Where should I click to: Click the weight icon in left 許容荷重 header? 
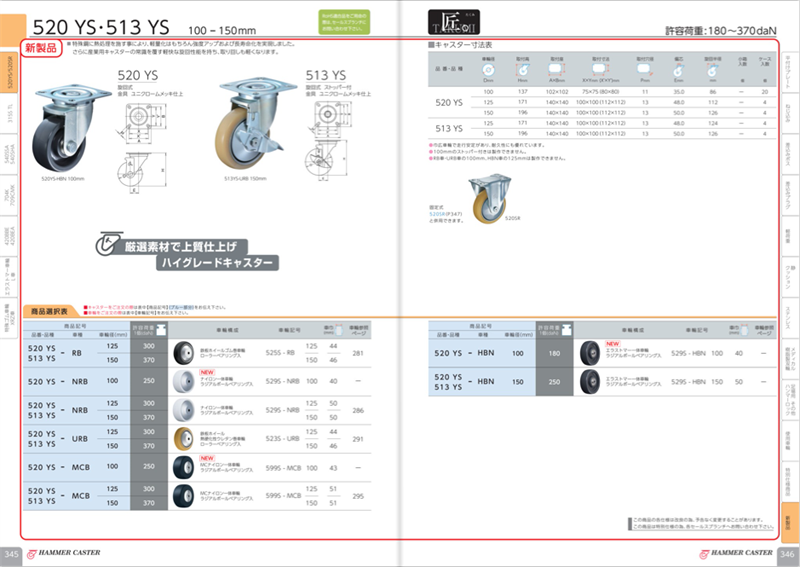[161, 330]
